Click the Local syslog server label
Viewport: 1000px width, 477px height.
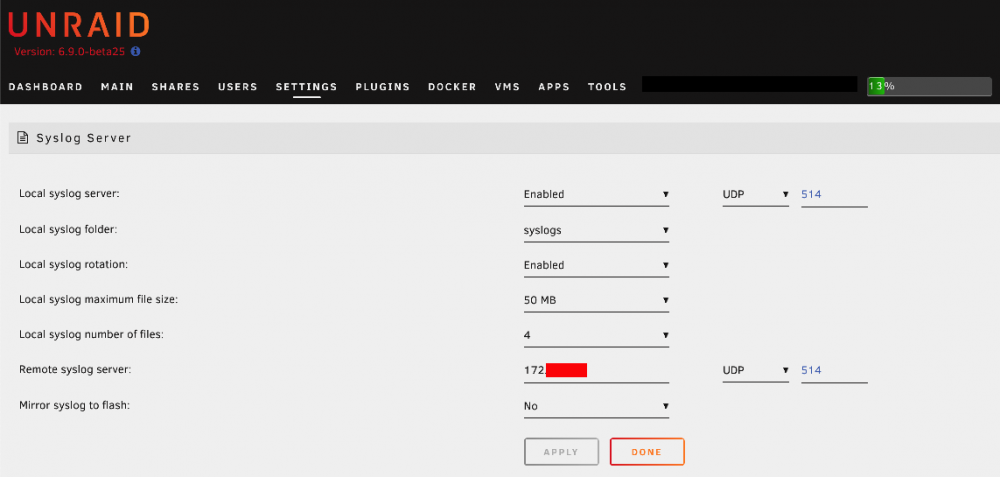pos(70,193)
